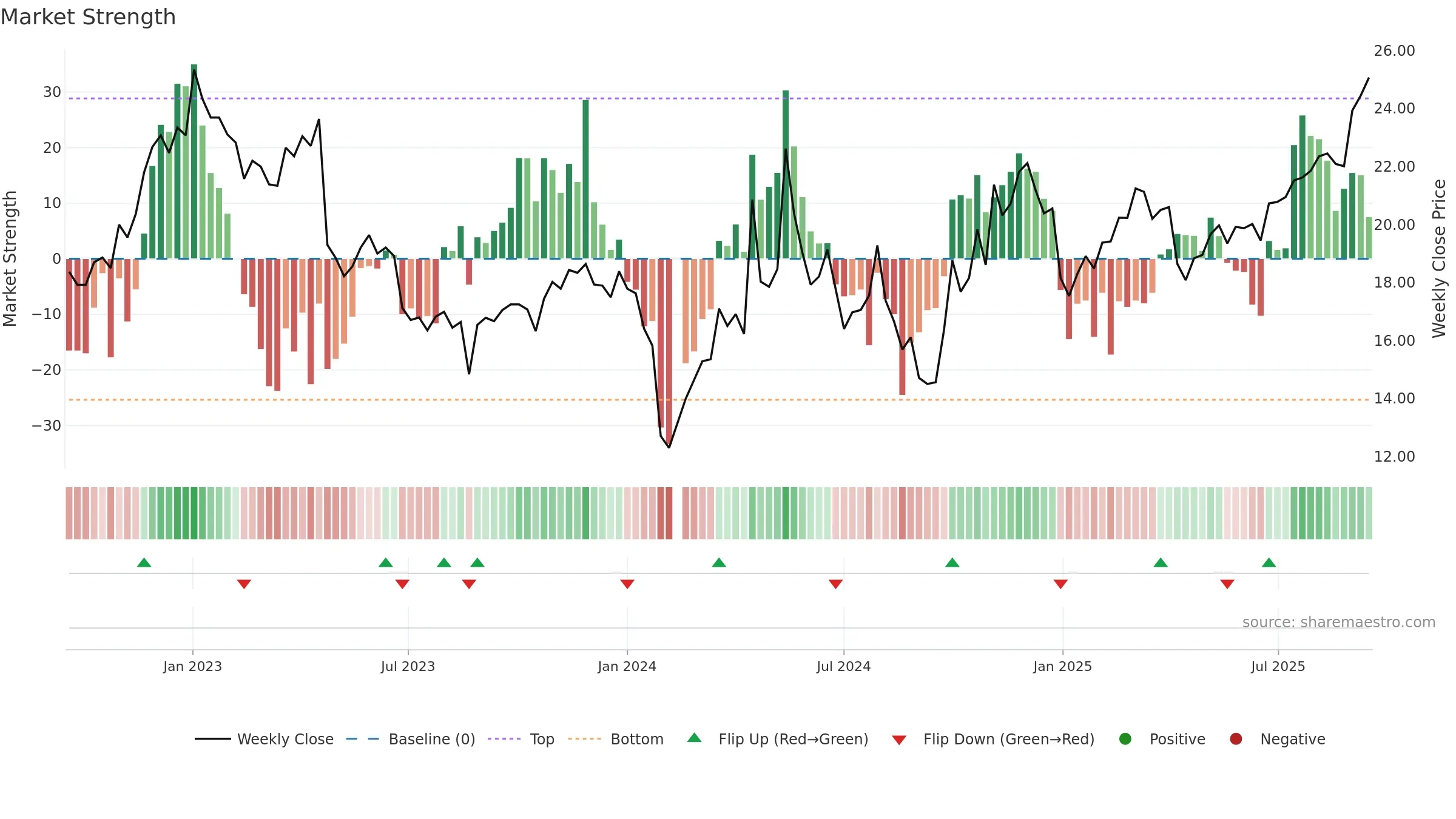Click the Jul 2025 x-axis label
Image resolution: width=1456 pixels, height=819 pixels.
(x=1278, y=666)
